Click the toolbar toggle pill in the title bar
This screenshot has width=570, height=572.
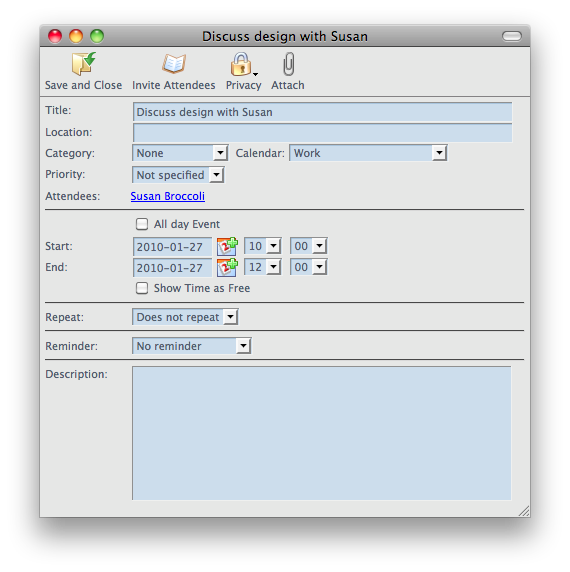point(512,36)
